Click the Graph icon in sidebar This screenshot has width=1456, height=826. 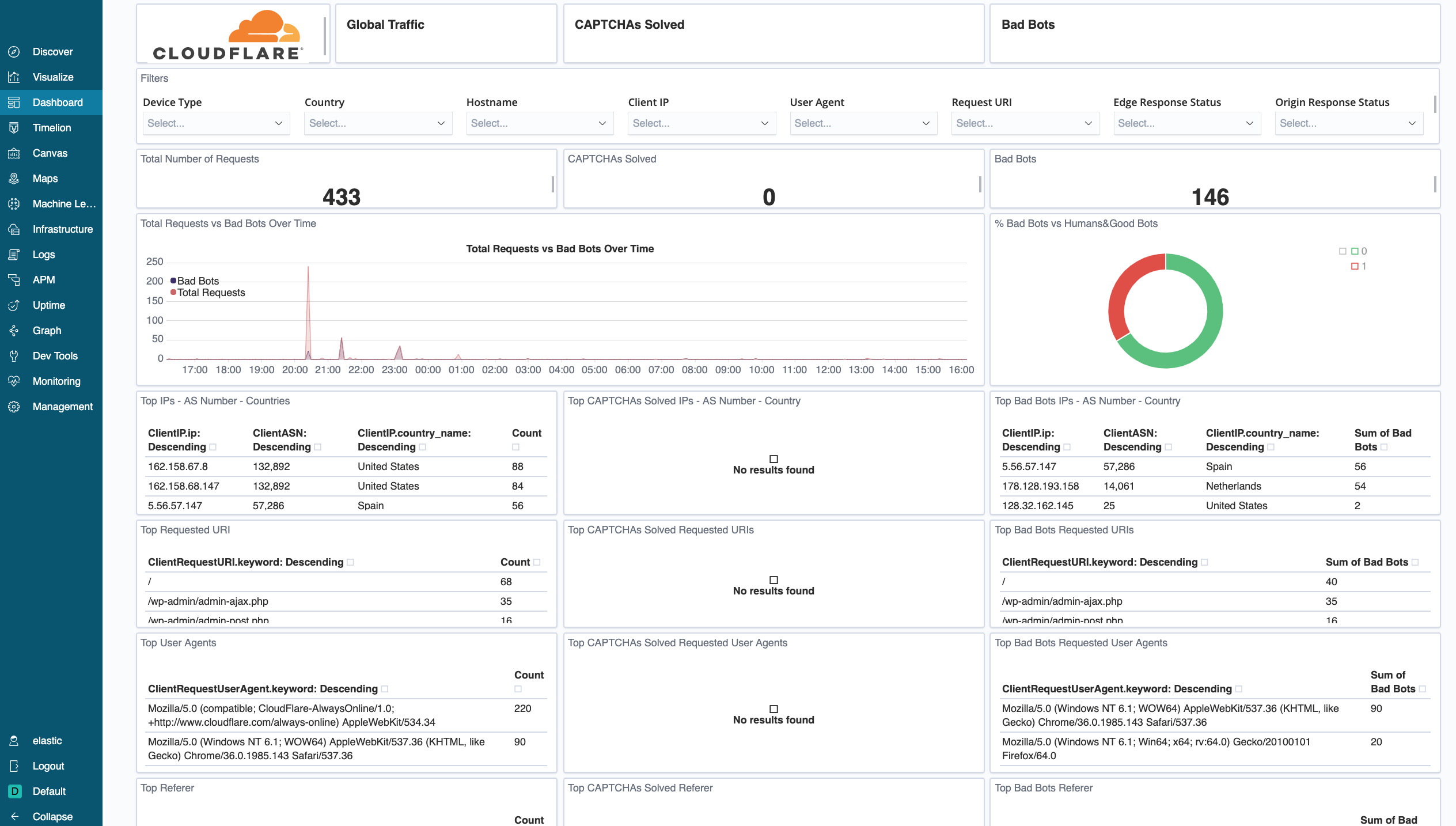[15, 330]
